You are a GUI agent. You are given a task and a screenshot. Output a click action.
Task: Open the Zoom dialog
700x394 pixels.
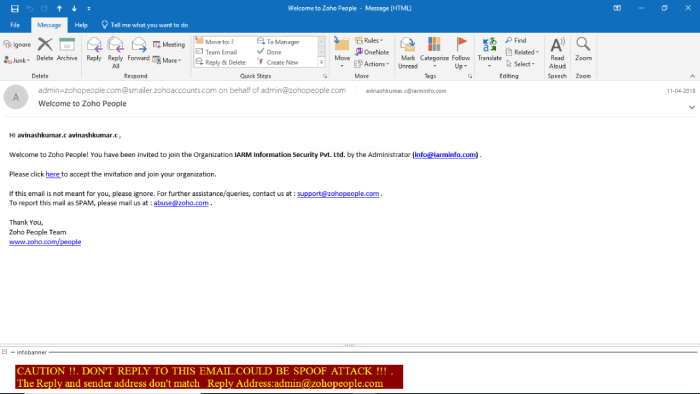583,49
